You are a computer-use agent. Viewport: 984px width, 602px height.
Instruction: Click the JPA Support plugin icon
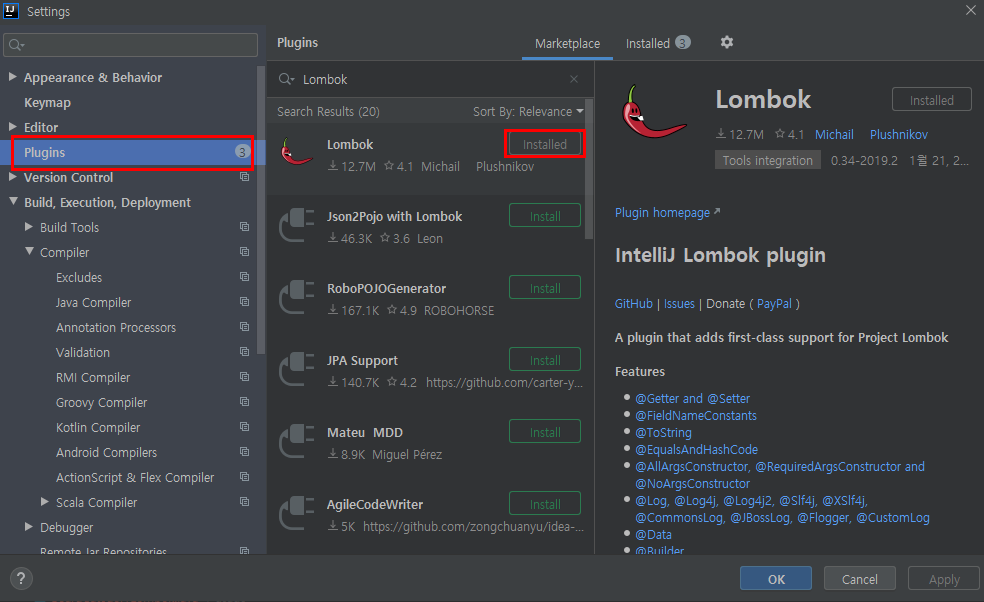tap(297, 369)
